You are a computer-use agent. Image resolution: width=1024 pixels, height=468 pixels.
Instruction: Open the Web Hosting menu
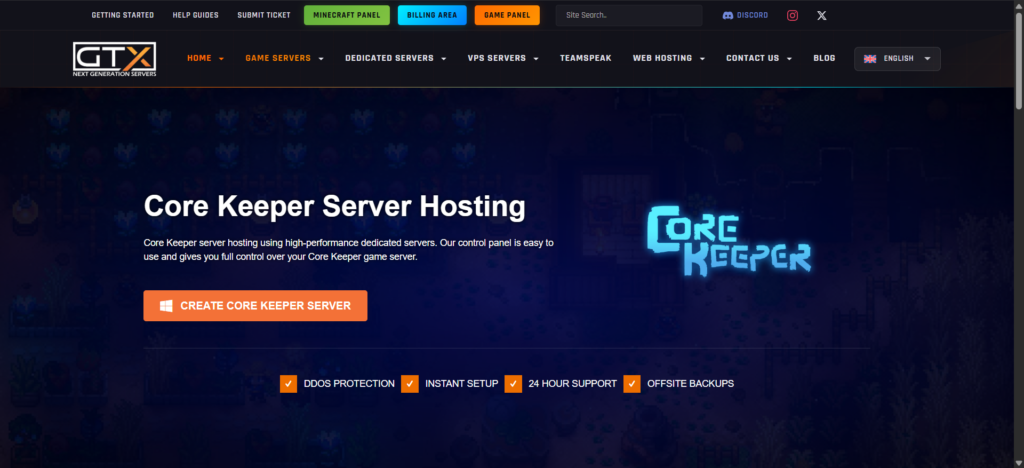pyautogui.click(x=662, y=58)
